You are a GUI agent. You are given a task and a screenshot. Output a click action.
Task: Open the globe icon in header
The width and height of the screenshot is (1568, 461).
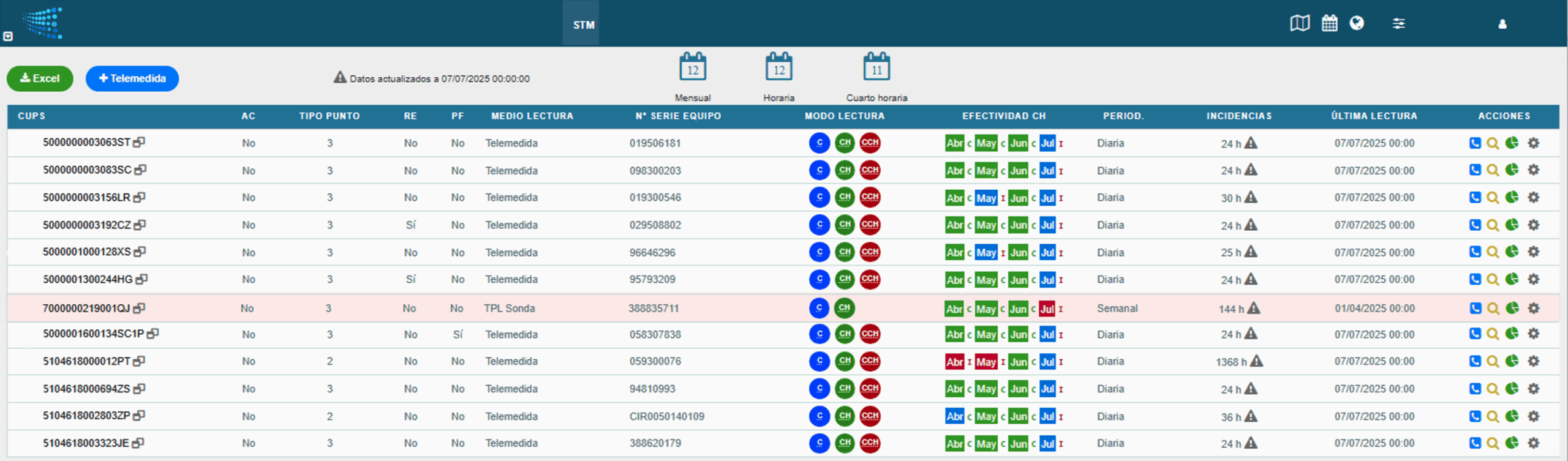1357,24
